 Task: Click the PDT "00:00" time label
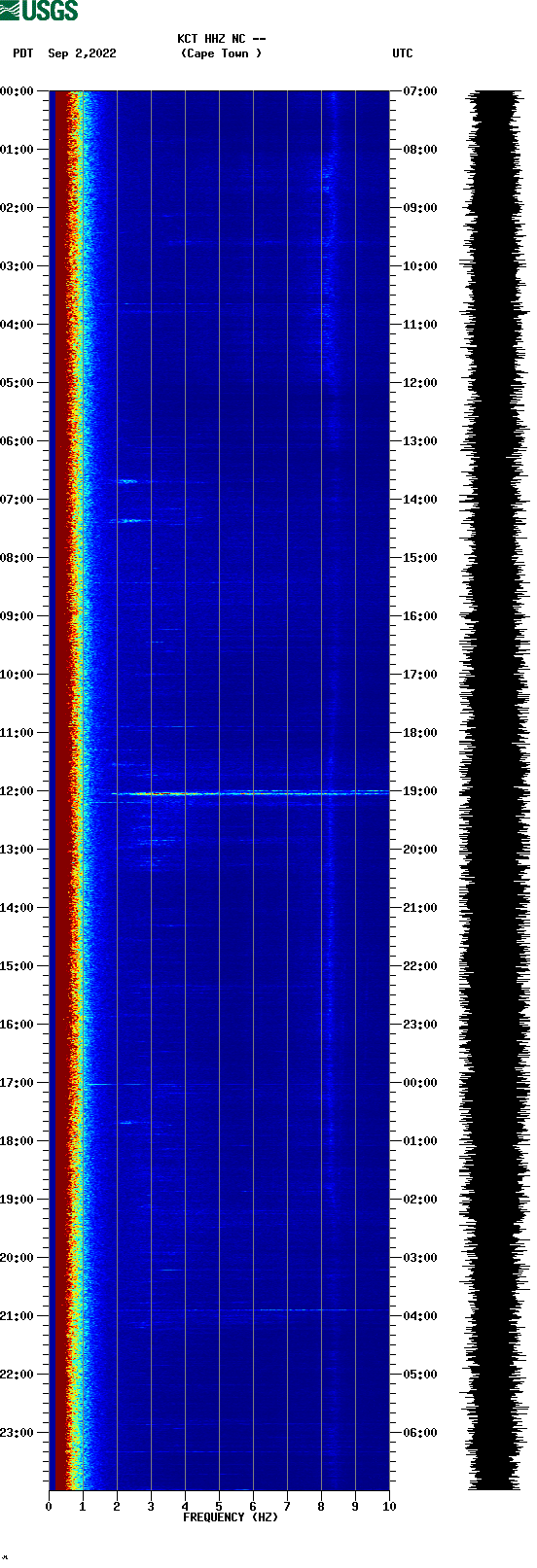point(17,91)
